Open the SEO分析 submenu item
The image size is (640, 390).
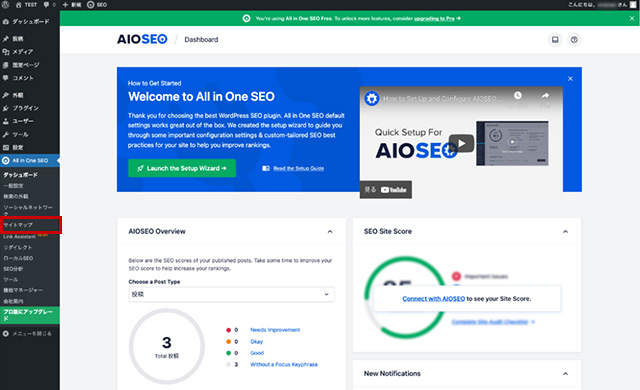click(13, 269)
